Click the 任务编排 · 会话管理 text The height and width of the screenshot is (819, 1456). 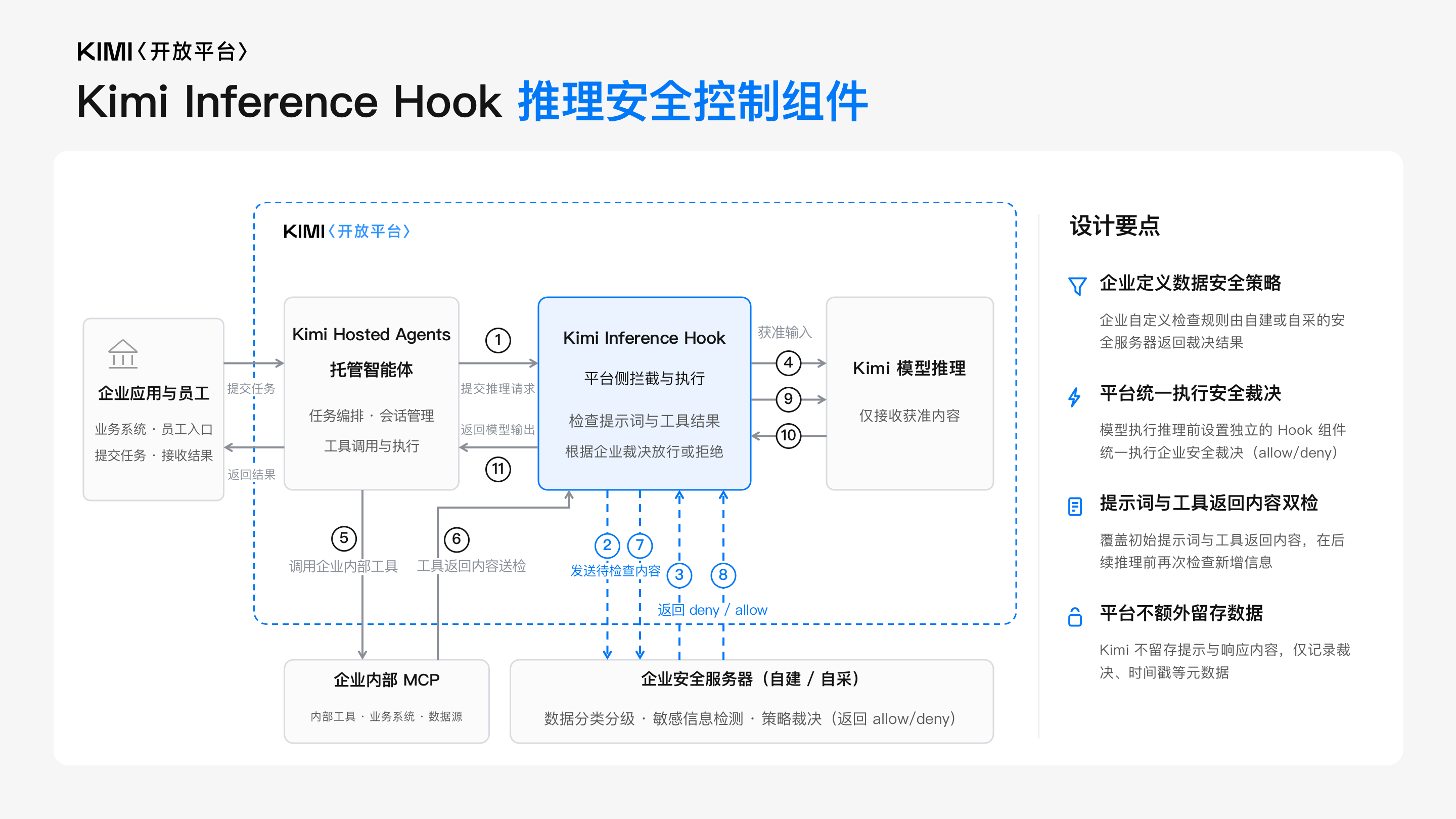(x=372, y=416)
